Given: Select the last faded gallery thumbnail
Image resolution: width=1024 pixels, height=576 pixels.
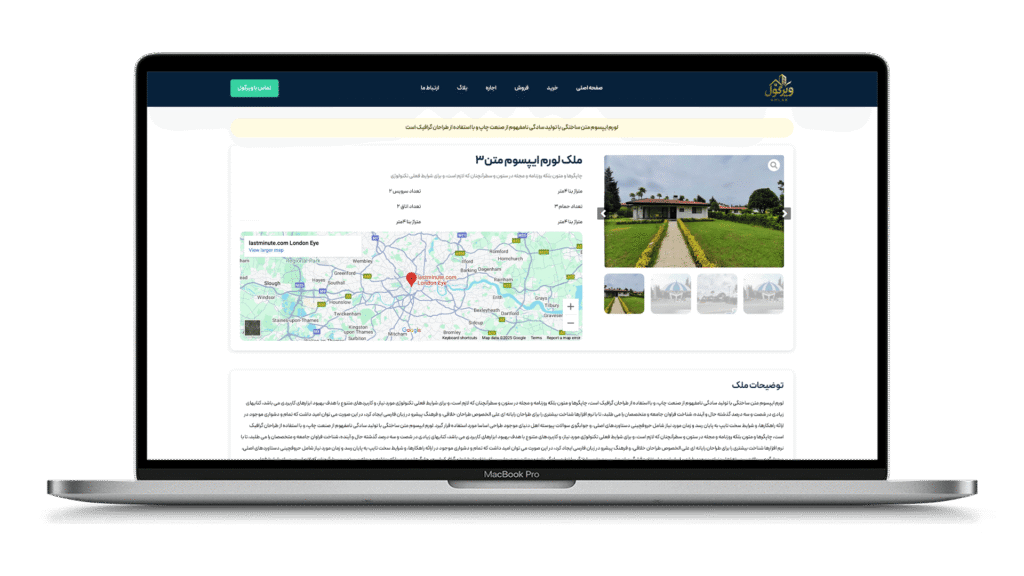Looking at the screenshot, I should (x=763, y=294).
